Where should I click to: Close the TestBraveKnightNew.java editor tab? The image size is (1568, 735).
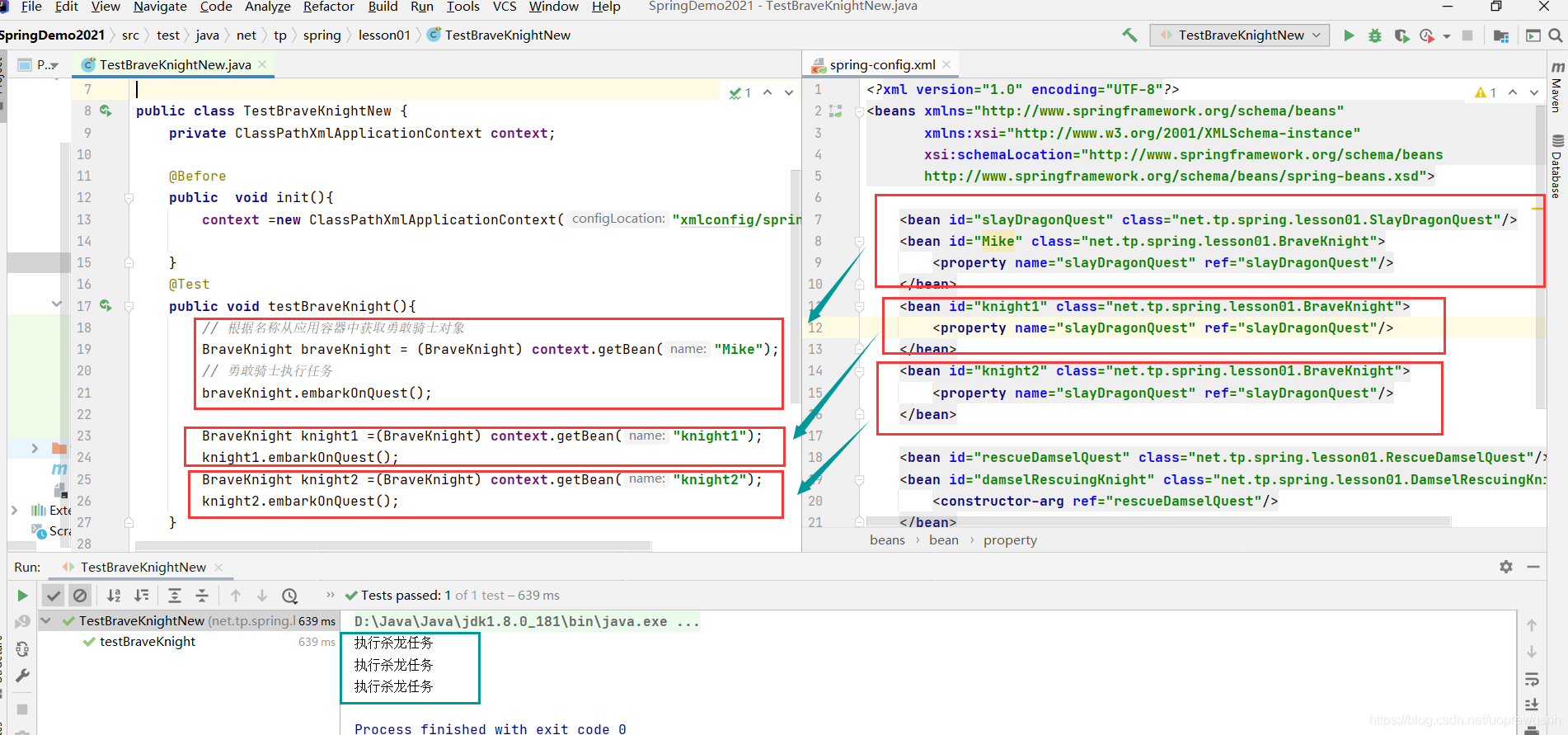pyautogui.click(x=262, y=64)
